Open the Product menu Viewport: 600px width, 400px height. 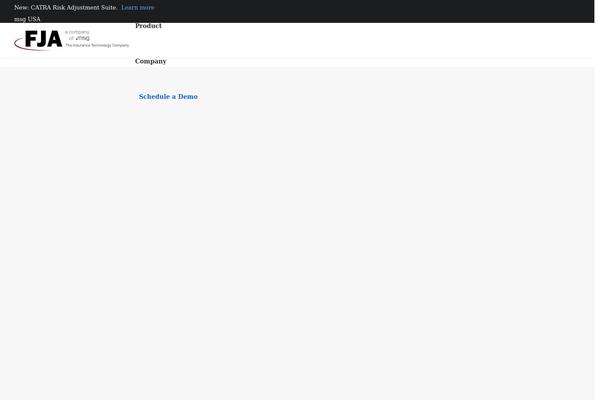tap(148, 26)
